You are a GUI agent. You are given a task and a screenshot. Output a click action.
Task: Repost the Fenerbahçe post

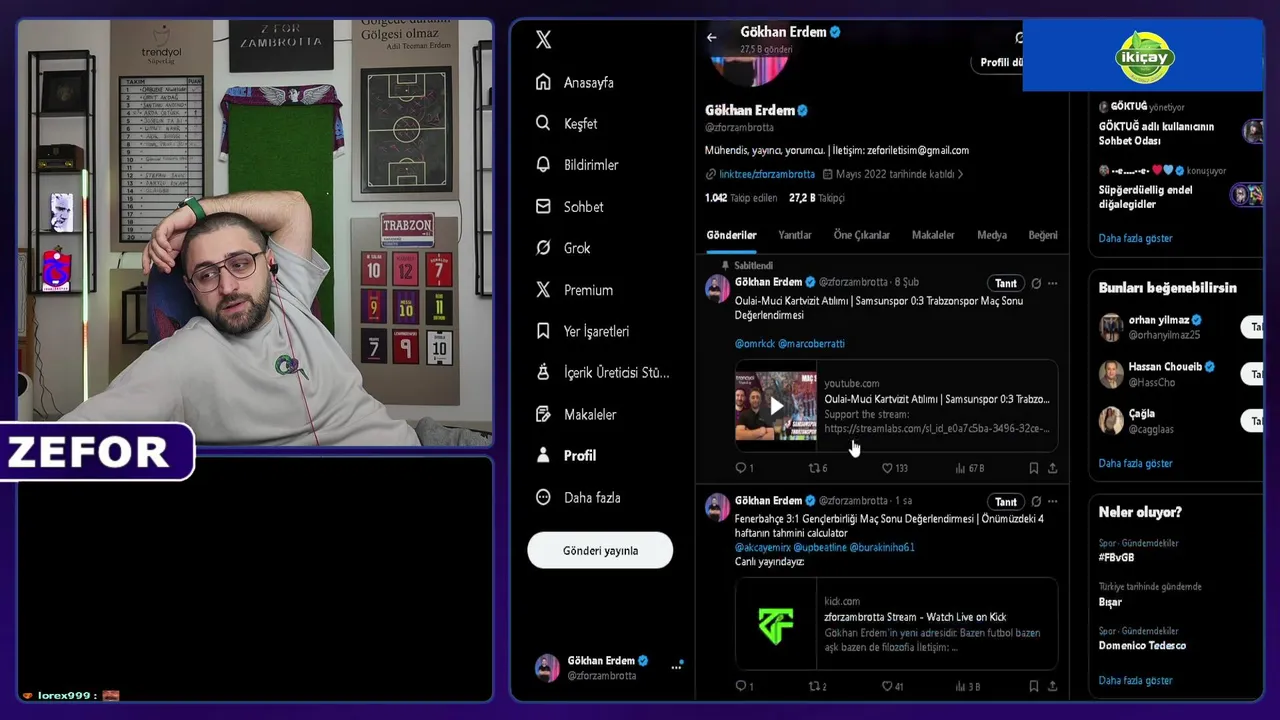[x=817, y=686]
